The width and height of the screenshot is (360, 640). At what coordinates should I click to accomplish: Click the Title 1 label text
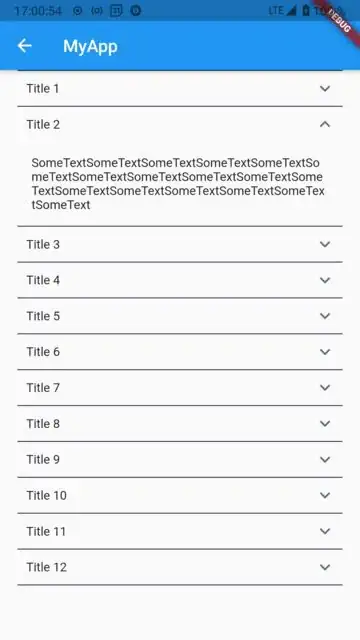pyautogui.click(x=43, y=89)
